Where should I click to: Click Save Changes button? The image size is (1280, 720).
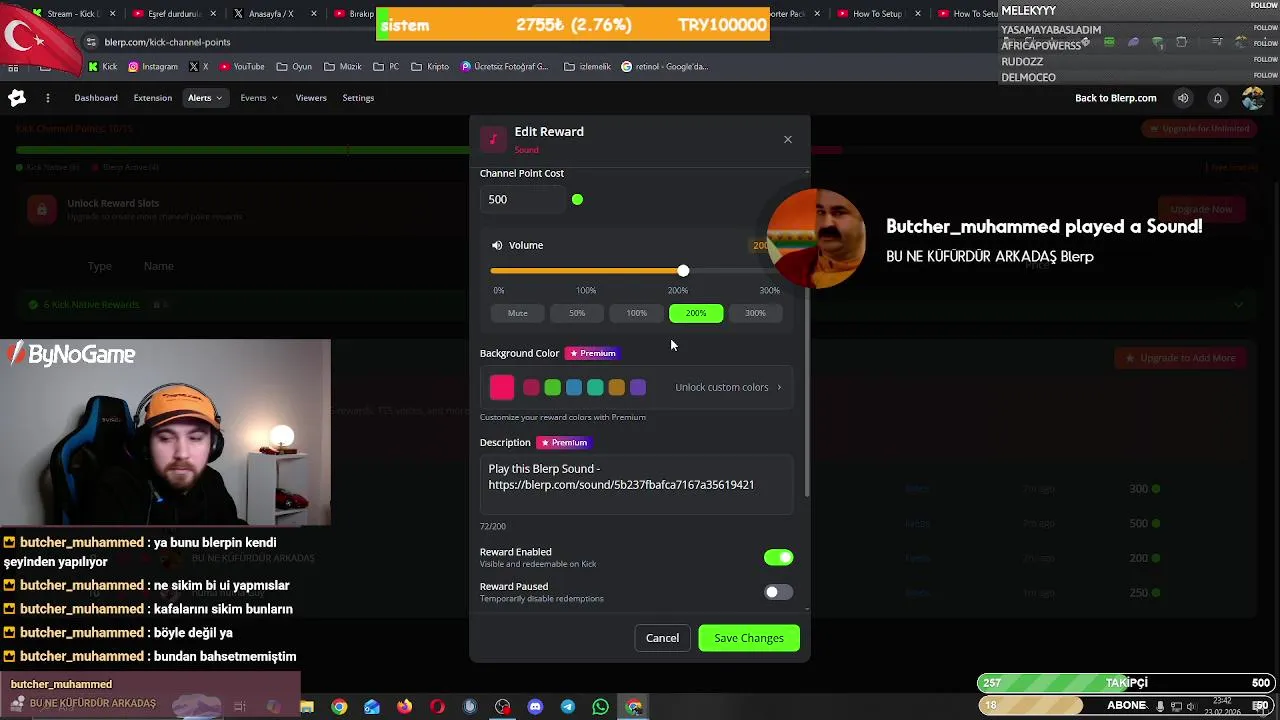click(x=749, y=638)
